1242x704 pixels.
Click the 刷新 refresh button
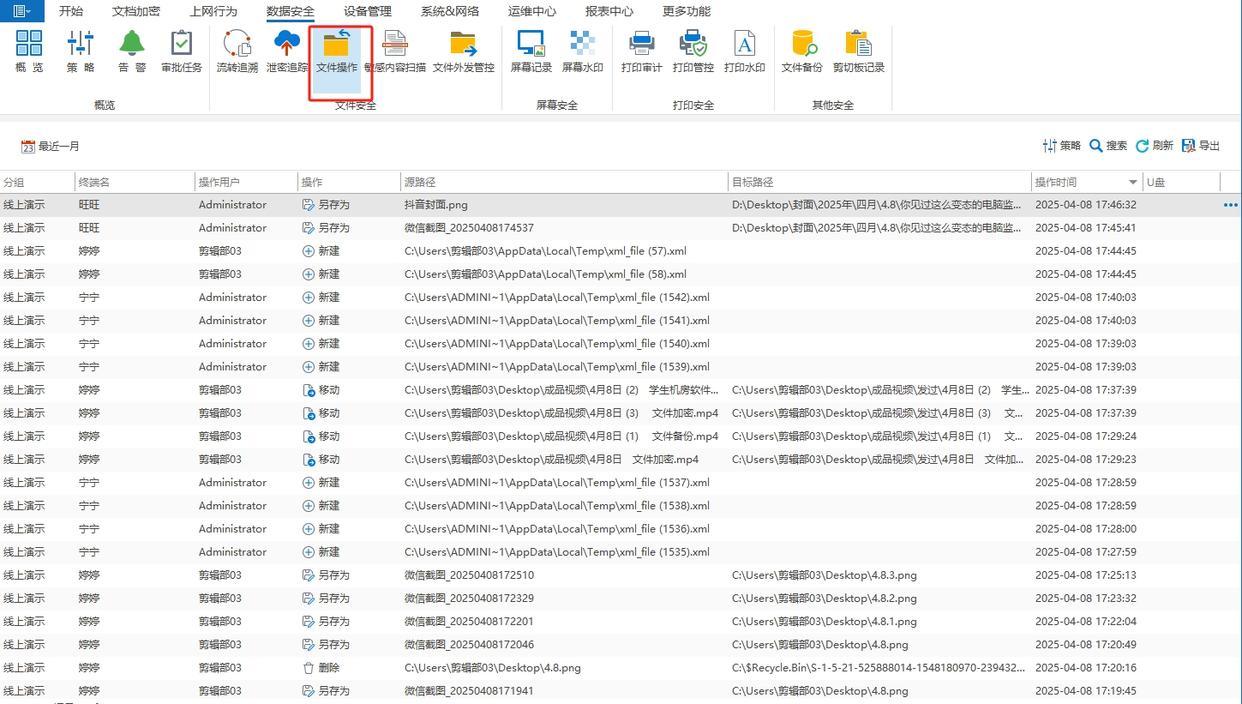(x=1154, y=146)
